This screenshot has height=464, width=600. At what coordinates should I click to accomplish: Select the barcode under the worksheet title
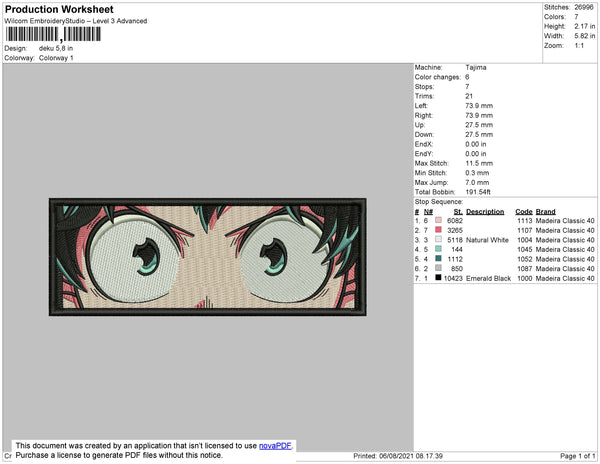pyautogui.click(x=53, y=34)
